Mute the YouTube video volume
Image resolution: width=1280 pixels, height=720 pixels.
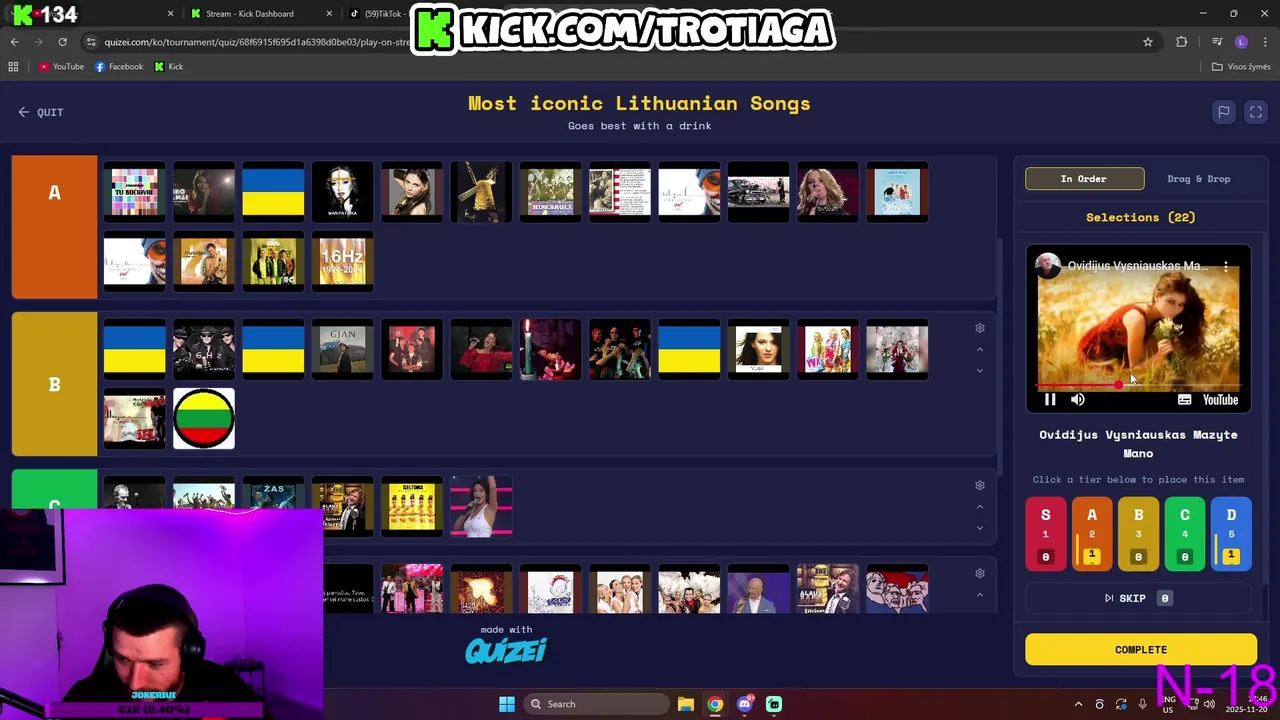tap(1078, 400)
